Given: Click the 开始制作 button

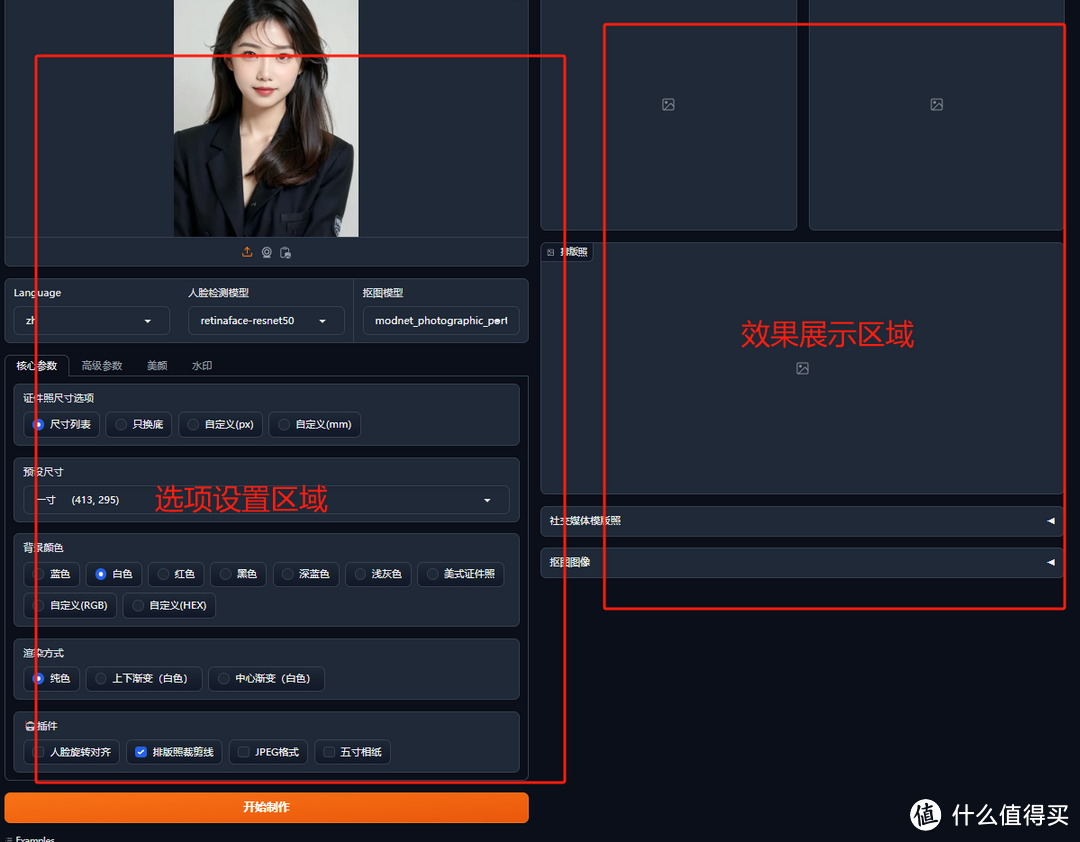Looking at the screenshot, I should (x=266, y=807).
